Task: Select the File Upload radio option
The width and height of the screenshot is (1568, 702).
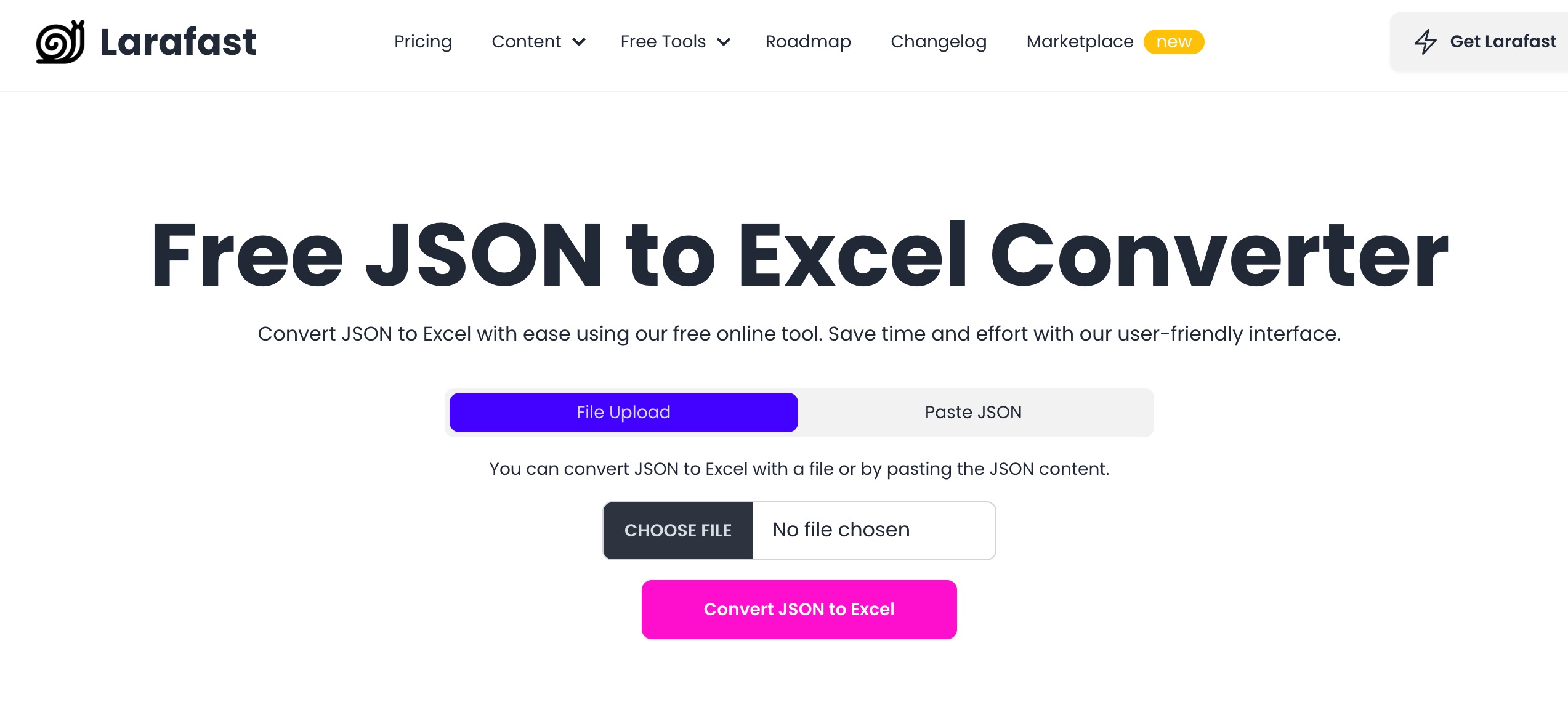Action: coord(623,412)
